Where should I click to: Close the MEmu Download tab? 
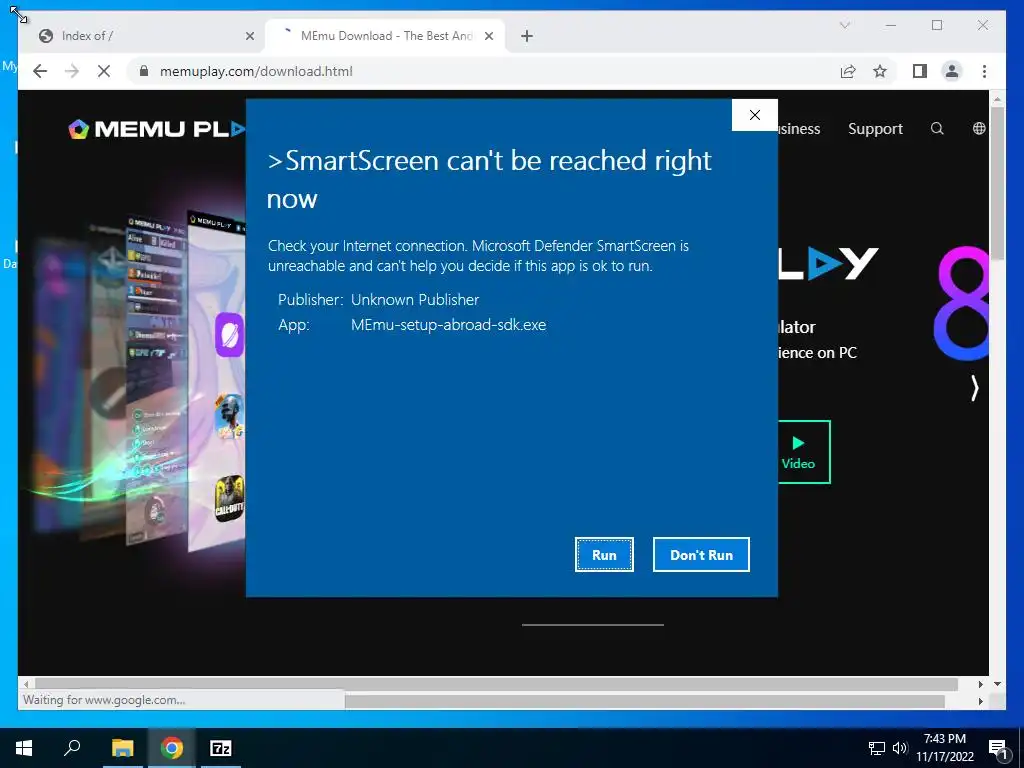(488, 36)
